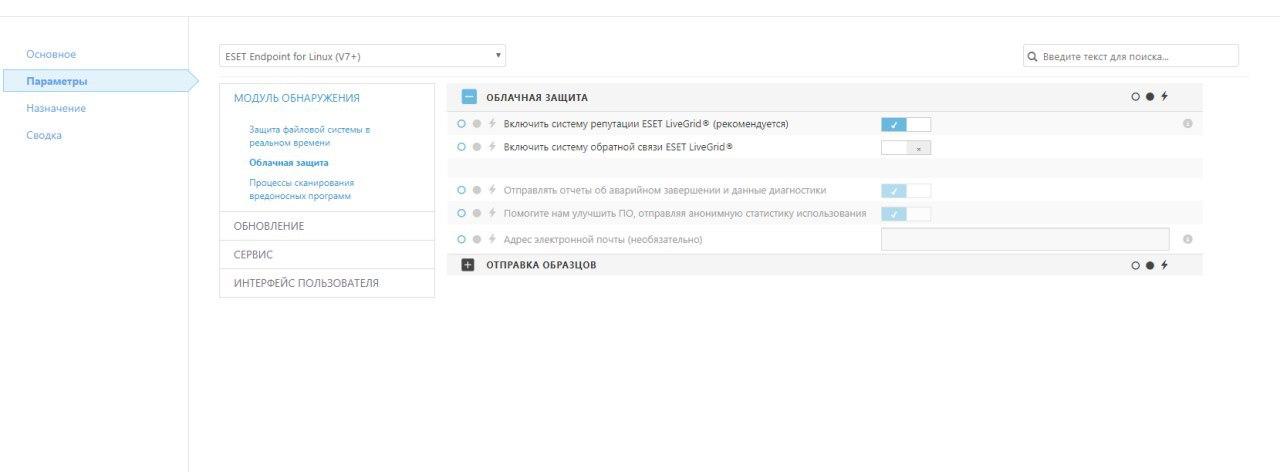Image resolution: width=1280 pixels, height=472 pixels.
Task: Click the circle "not applied" icon in ОБЛАЧНАЯ ЗАЩИТА header
Action: tap(1135, 97)
